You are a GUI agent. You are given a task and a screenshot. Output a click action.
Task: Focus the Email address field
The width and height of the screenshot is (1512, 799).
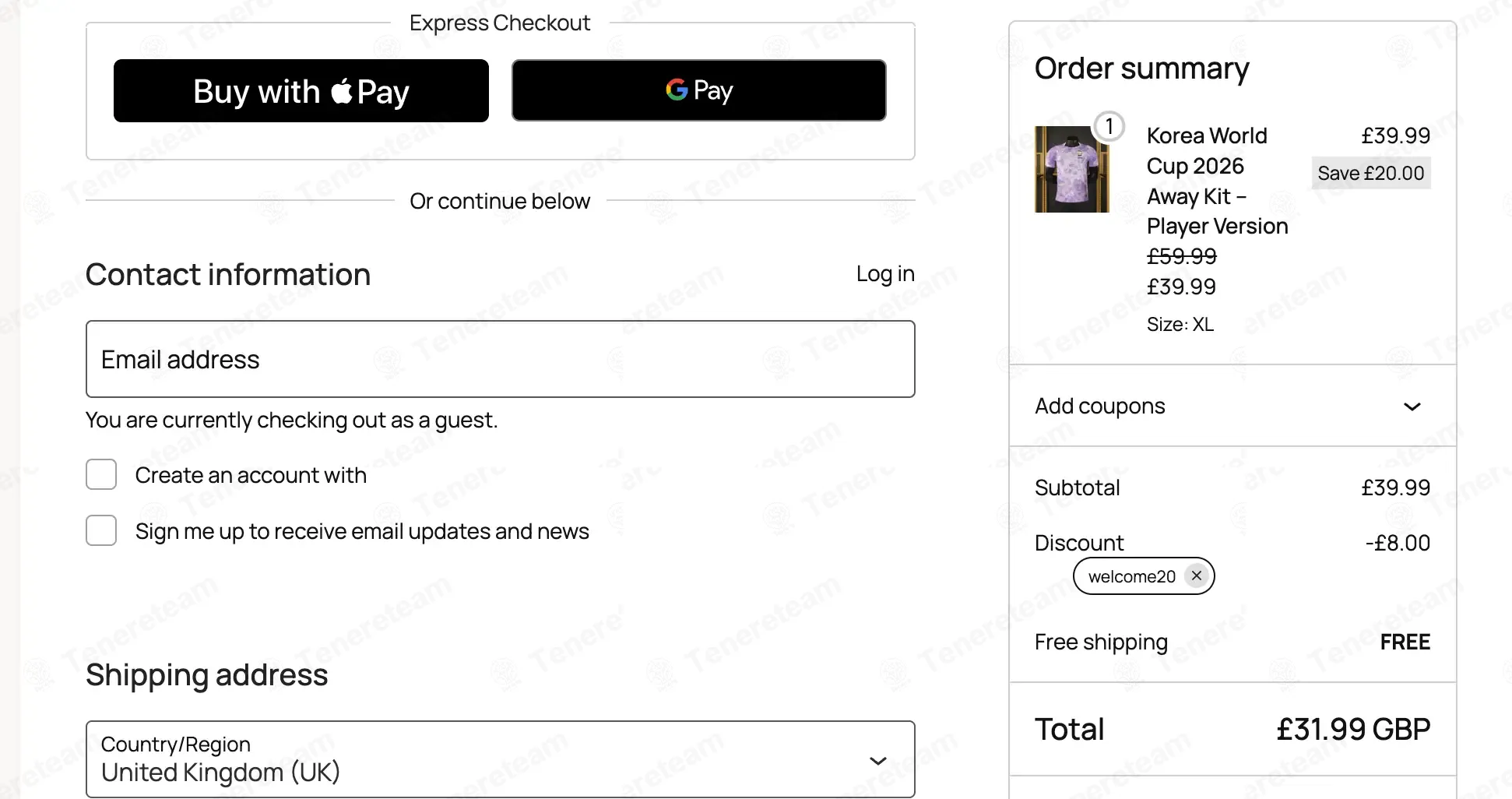click(x=500, y=359)
